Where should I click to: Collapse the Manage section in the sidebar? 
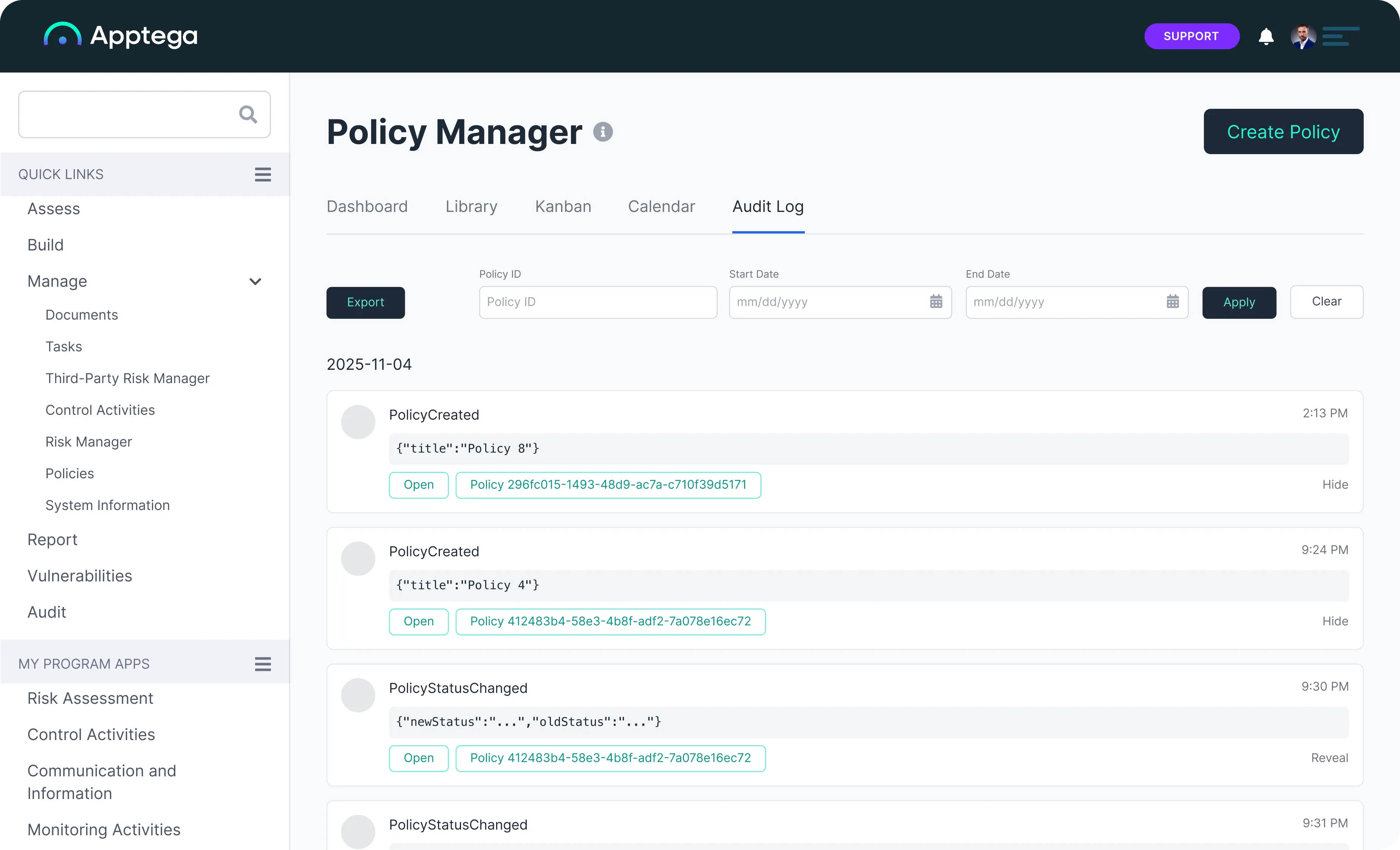[x=255, y=281]
